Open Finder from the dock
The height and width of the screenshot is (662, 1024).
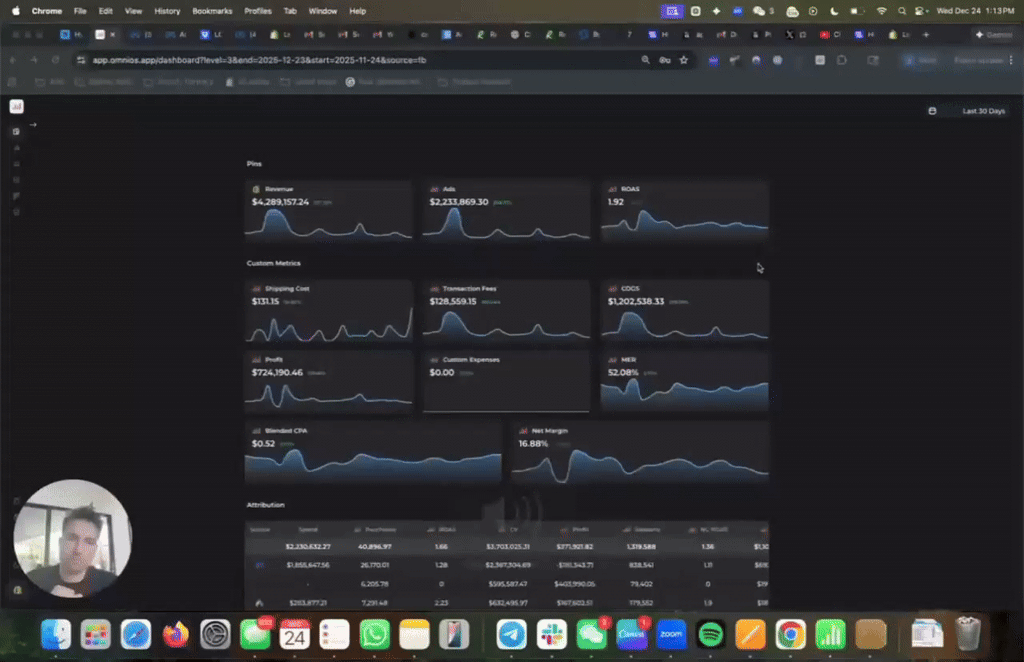coord(56,635)
